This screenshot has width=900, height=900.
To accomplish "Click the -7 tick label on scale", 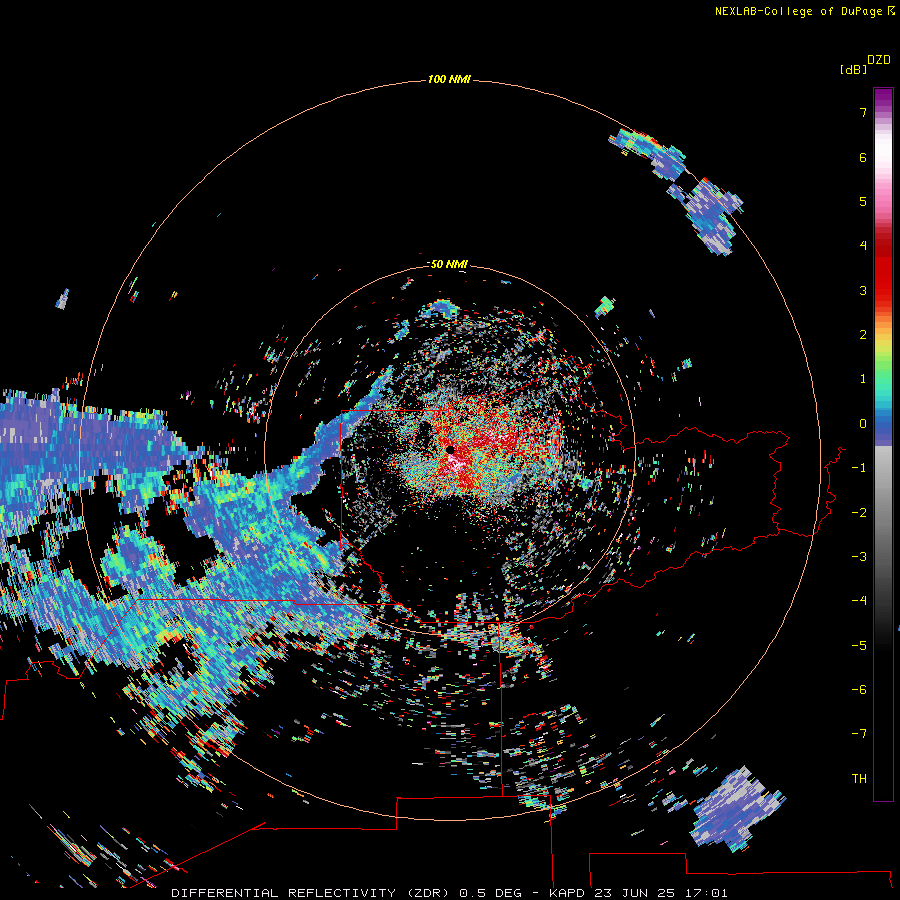I will tap(859, 734).
